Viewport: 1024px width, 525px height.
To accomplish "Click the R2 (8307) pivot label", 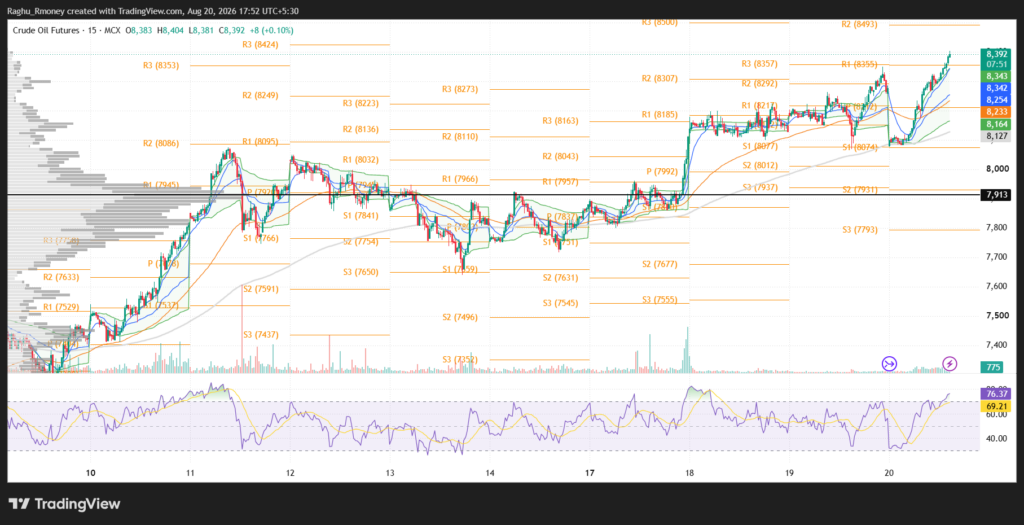I will tap(660, 78).
